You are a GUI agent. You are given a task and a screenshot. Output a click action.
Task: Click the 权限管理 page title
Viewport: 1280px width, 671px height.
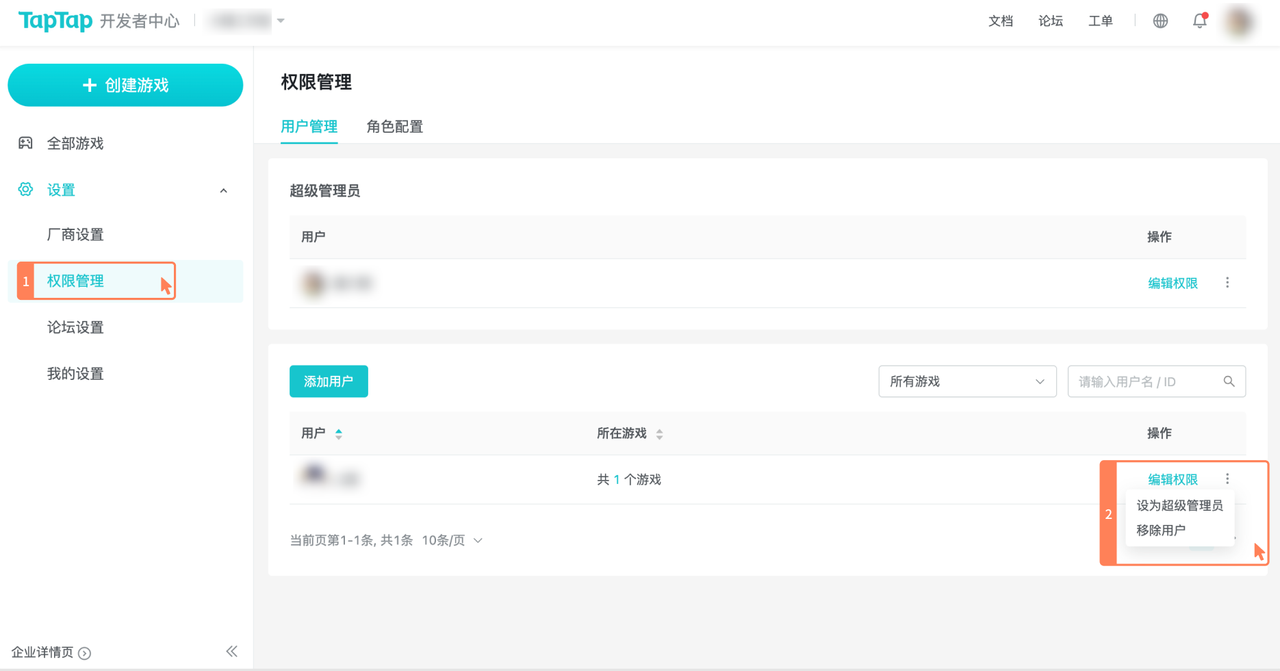click(316, 82)
